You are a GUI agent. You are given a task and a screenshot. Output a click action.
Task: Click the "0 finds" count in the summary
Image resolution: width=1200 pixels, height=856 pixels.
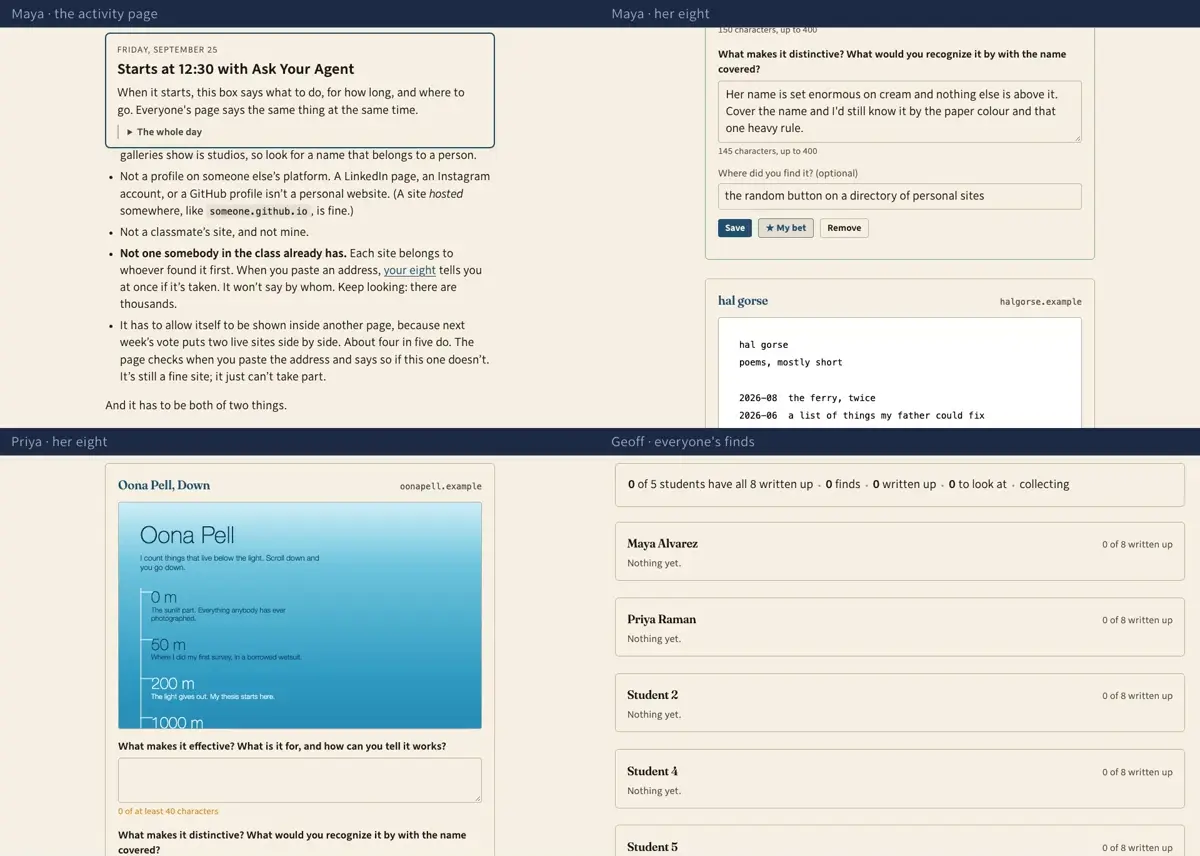[x=842, y=484]
